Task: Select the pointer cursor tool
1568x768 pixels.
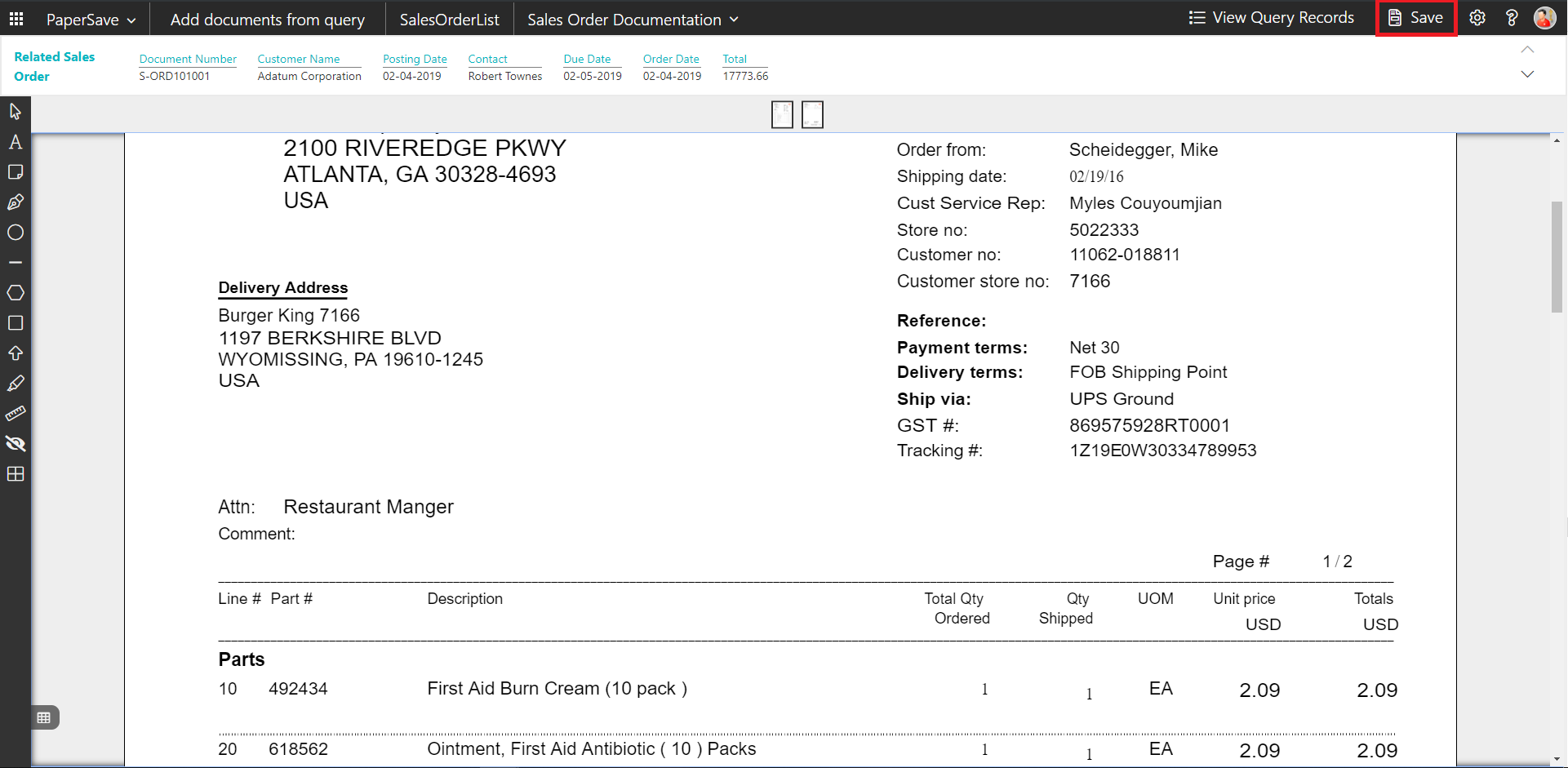Action: tap(15, 111)
